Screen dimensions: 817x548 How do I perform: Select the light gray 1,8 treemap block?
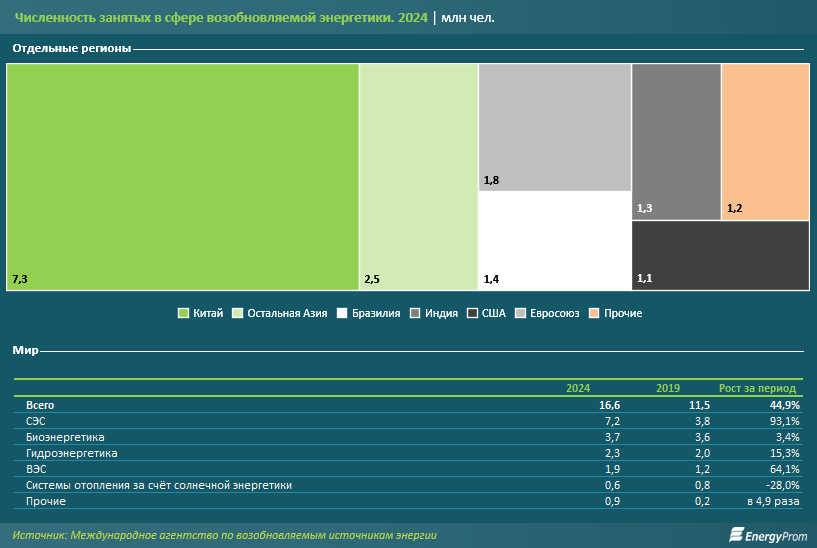(554, 127)
